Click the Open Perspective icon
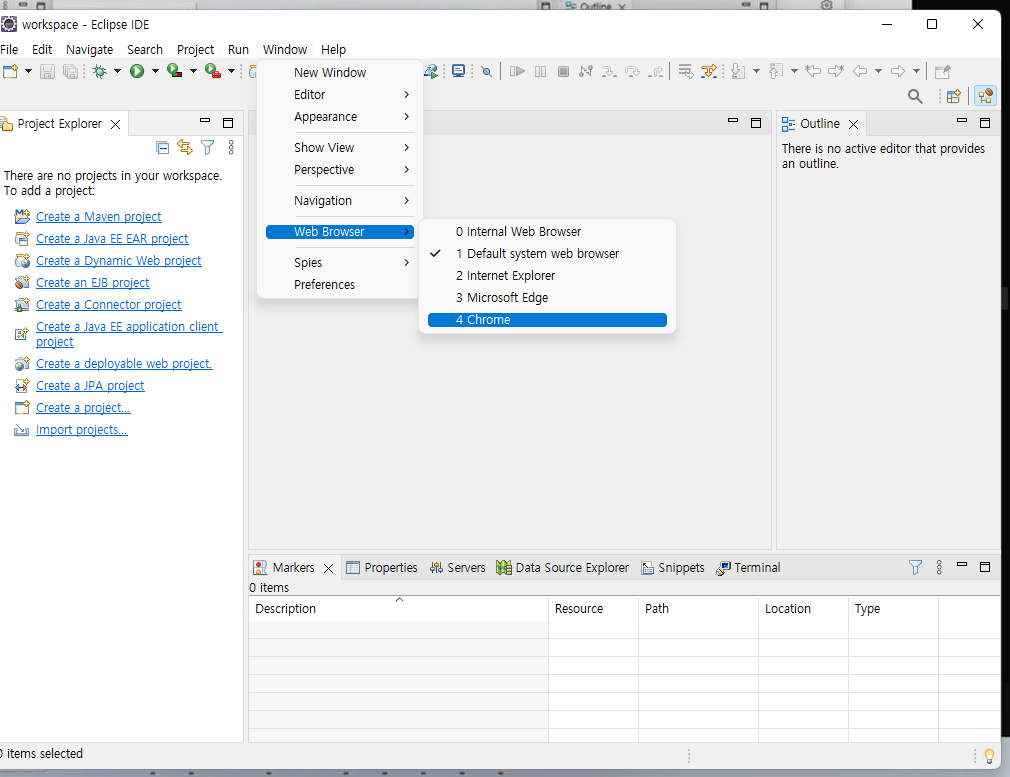Screen dimensions: 1010x777 pyautogui.click(x=954, y=97)
